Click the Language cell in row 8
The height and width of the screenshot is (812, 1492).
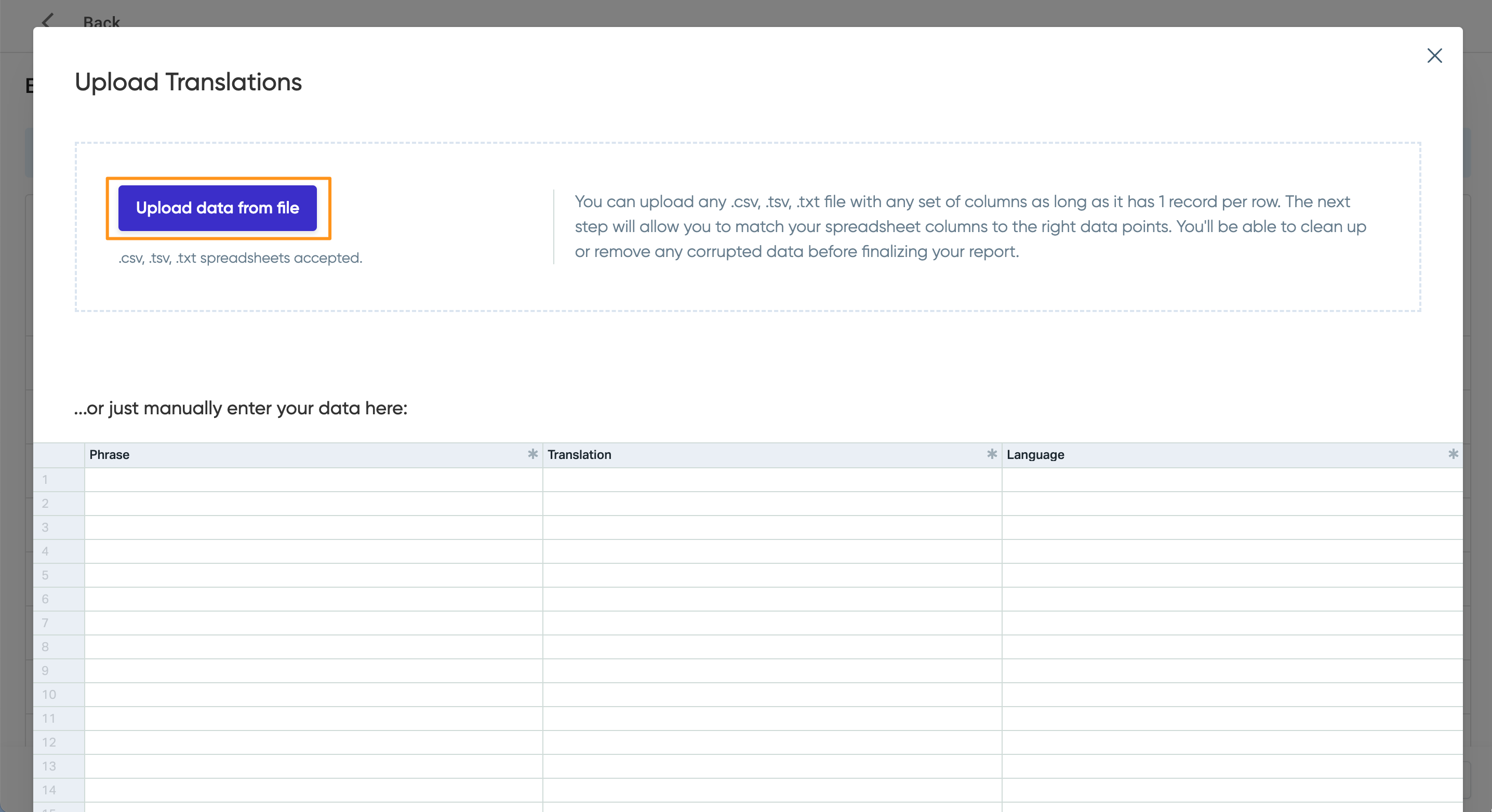pos(1232,647)
